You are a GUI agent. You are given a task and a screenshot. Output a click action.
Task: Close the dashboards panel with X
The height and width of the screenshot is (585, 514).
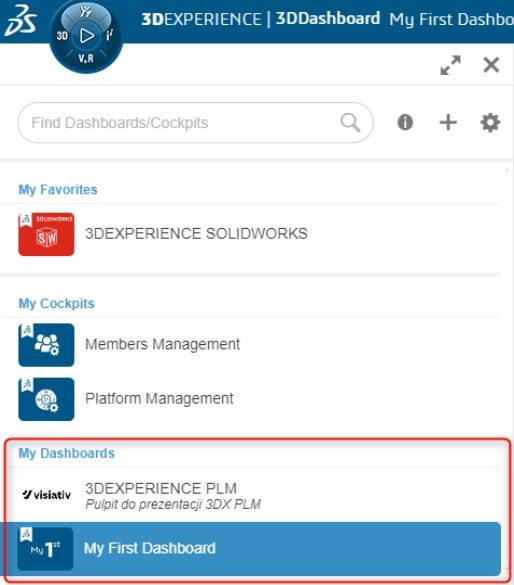pyautogui.click(x=491, y=65)
